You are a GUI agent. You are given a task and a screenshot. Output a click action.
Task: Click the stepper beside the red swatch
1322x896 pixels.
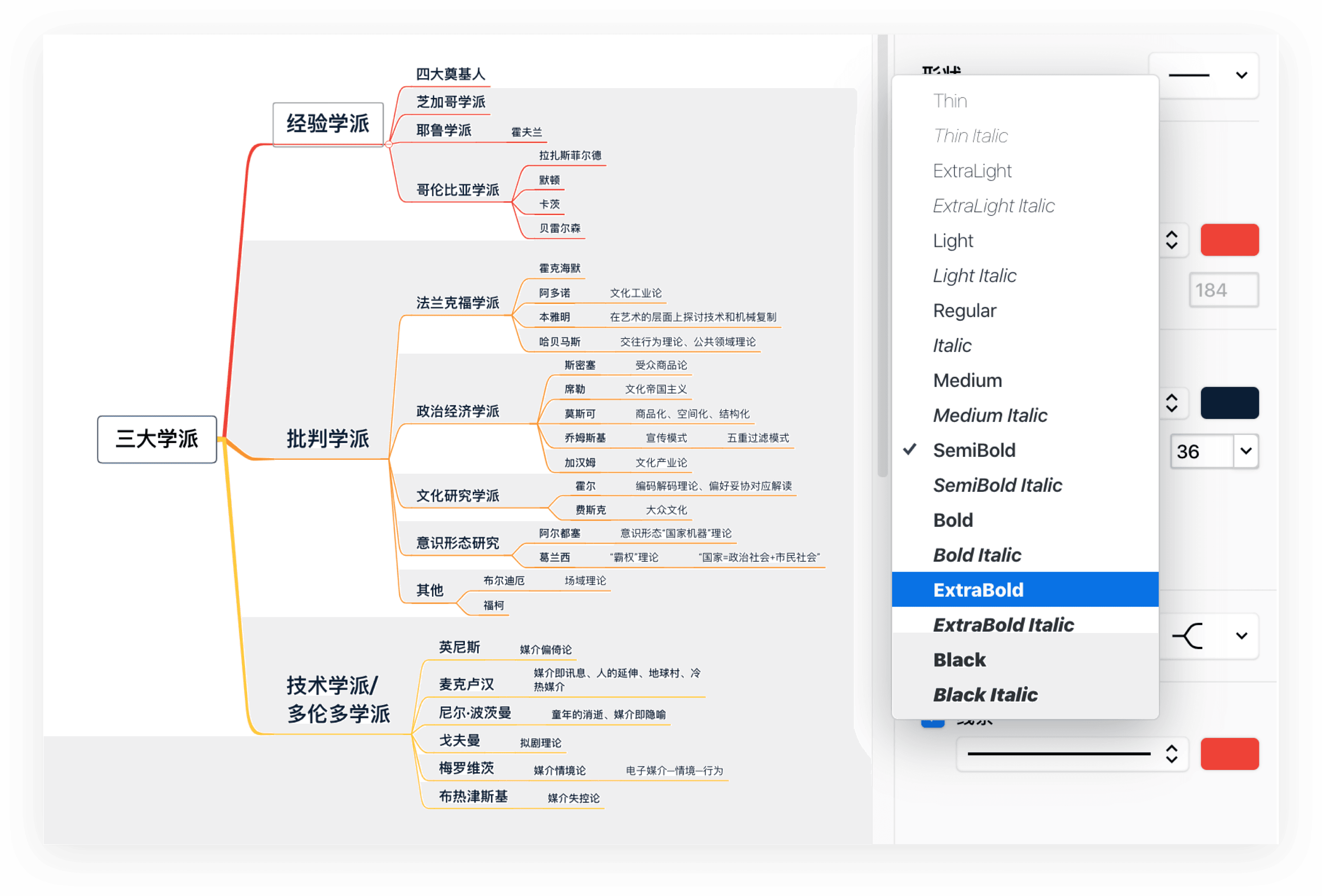click(1173, 240)
